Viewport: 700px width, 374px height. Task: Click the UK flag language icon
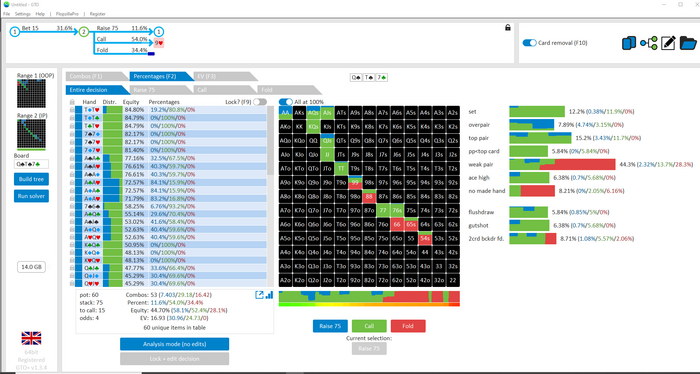tap(31, 338)
